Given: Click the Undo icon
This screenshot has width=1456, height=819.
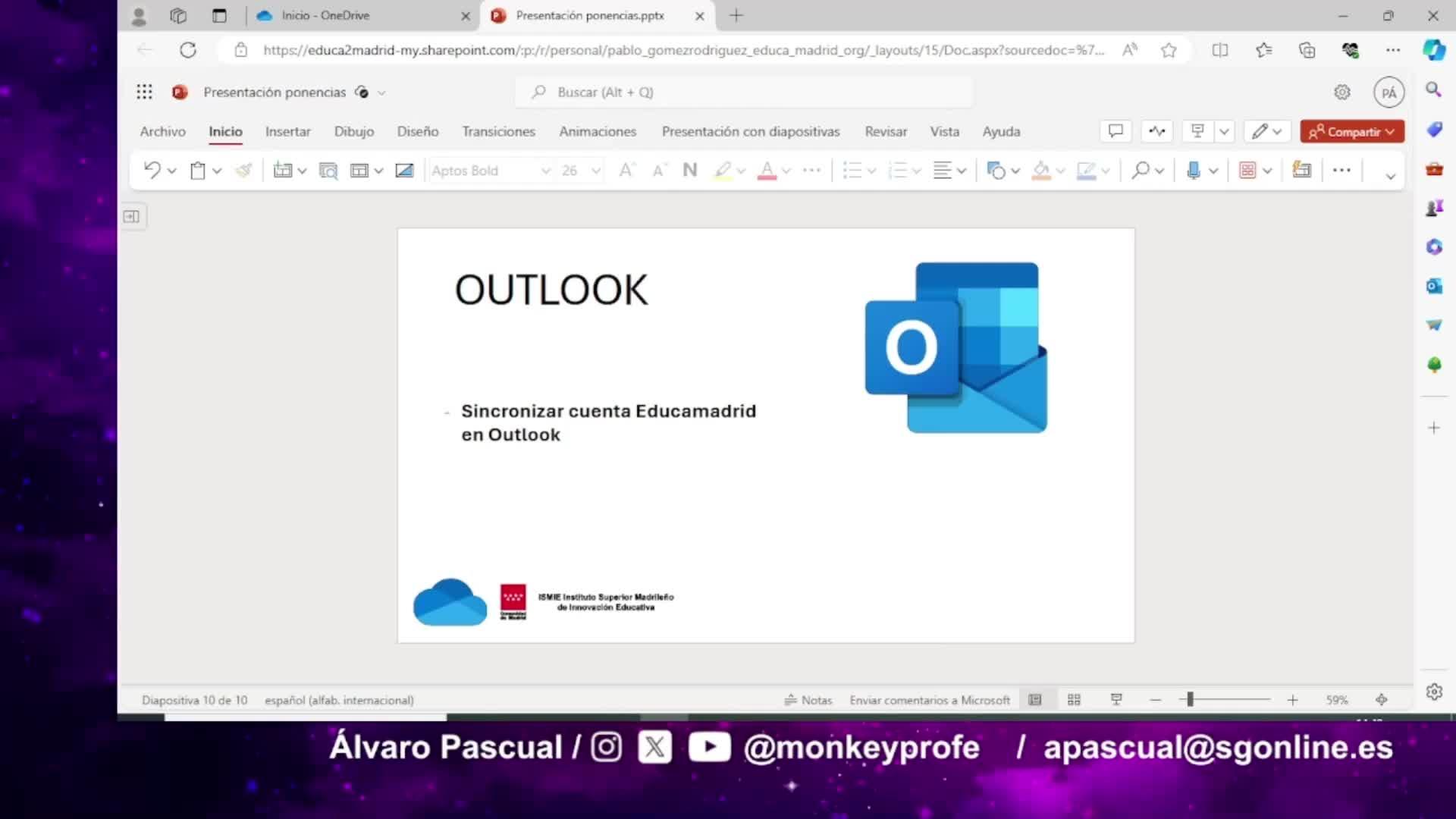Looking at the screenshot, I should [152, 170].
